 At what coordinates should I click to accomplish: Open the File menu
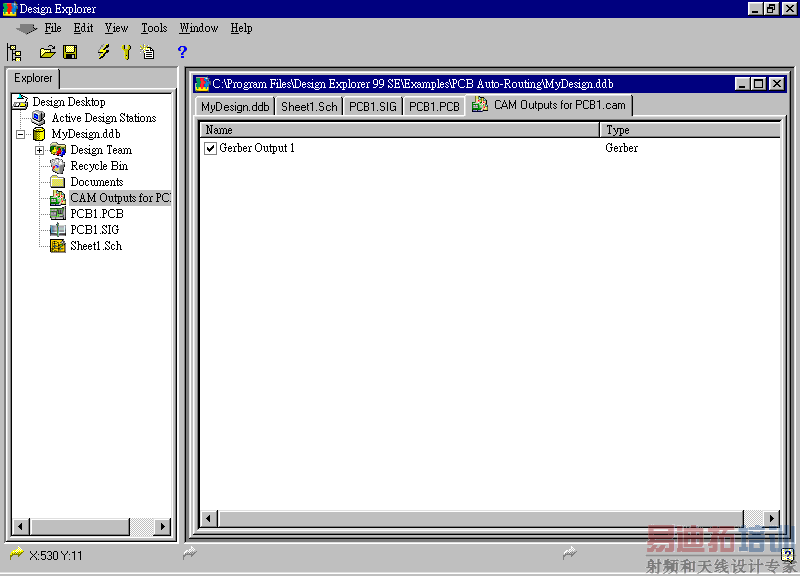(x=53, y=28)
